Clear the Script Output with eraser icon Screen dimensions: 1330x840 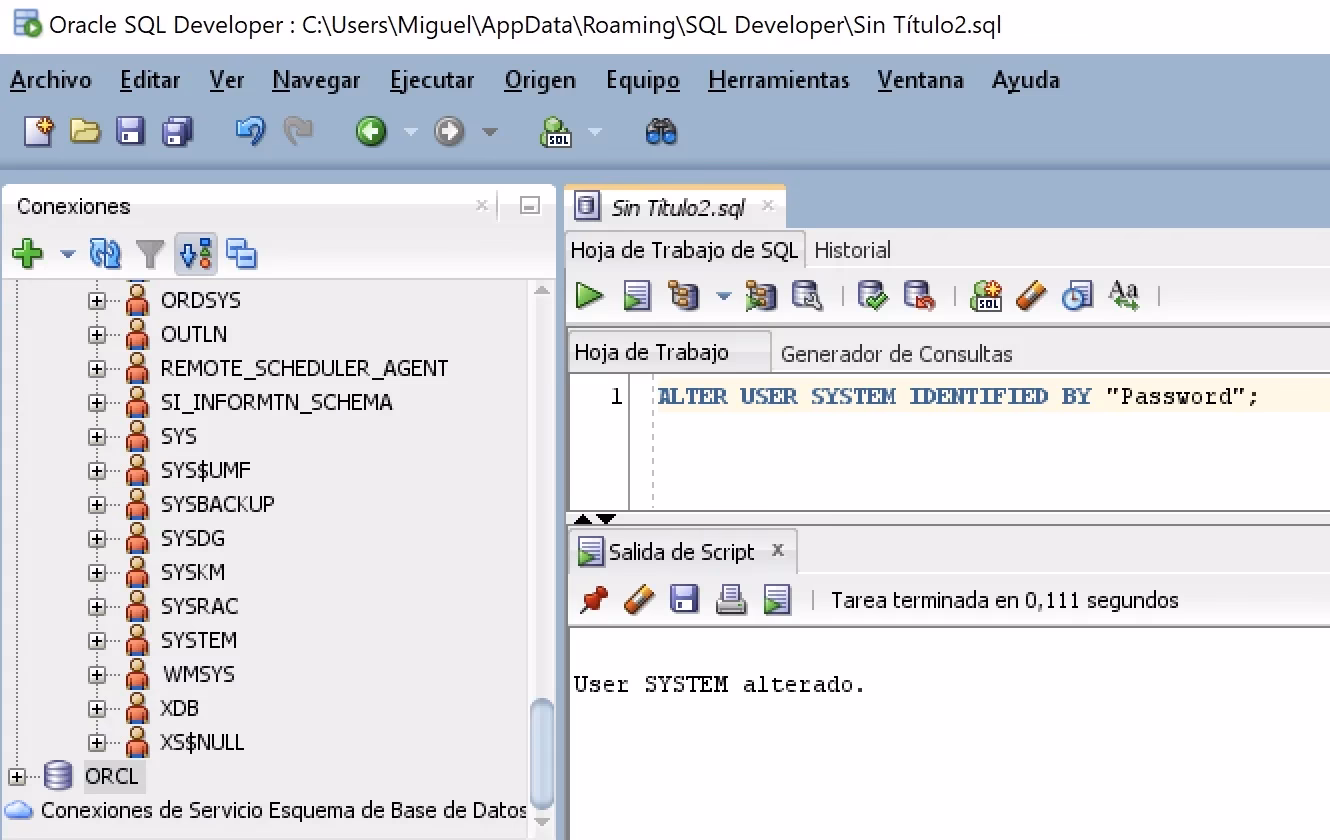pyautogui.click(x=639, y=600)
